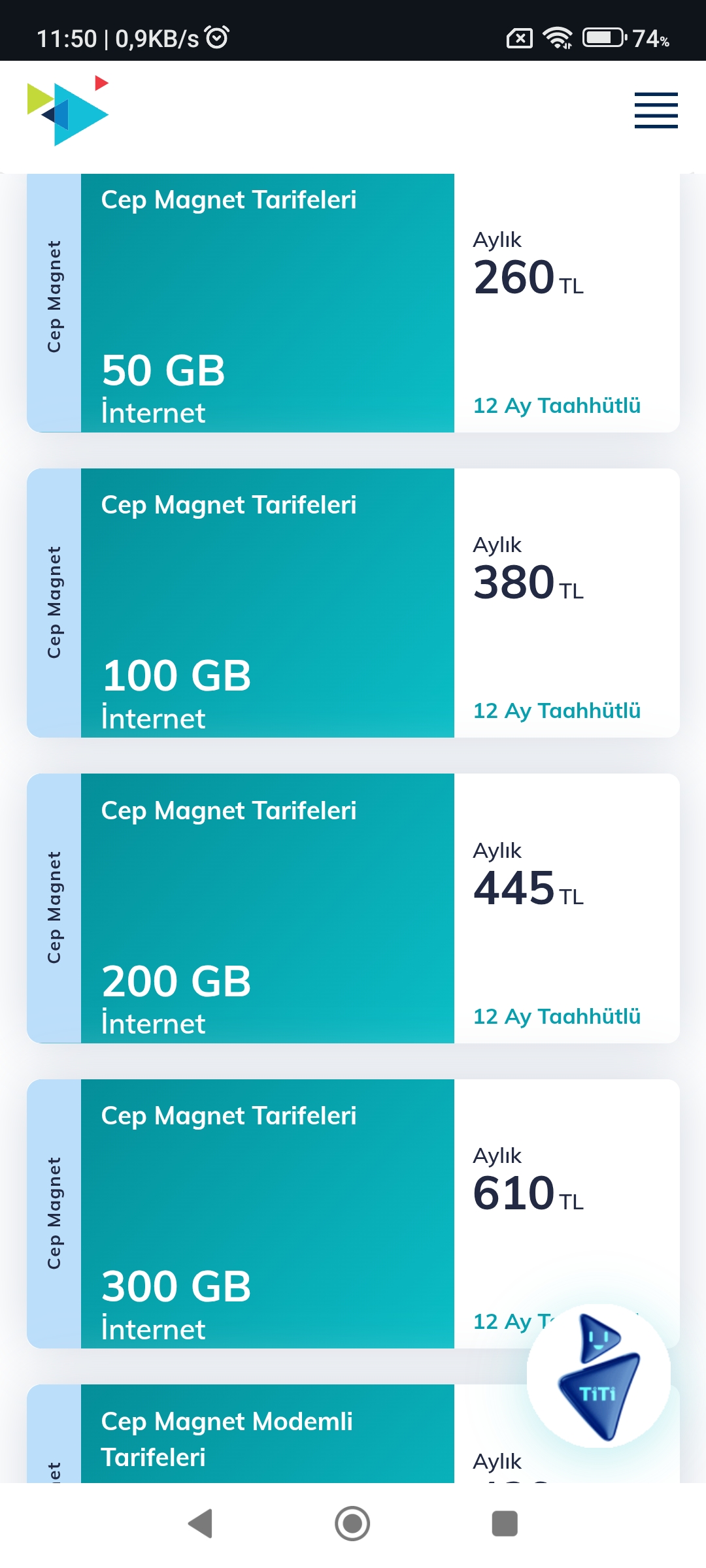Tap the Wi-Fi status icon
Viewport: 706px width, 1568px height.
click(558, 38)
